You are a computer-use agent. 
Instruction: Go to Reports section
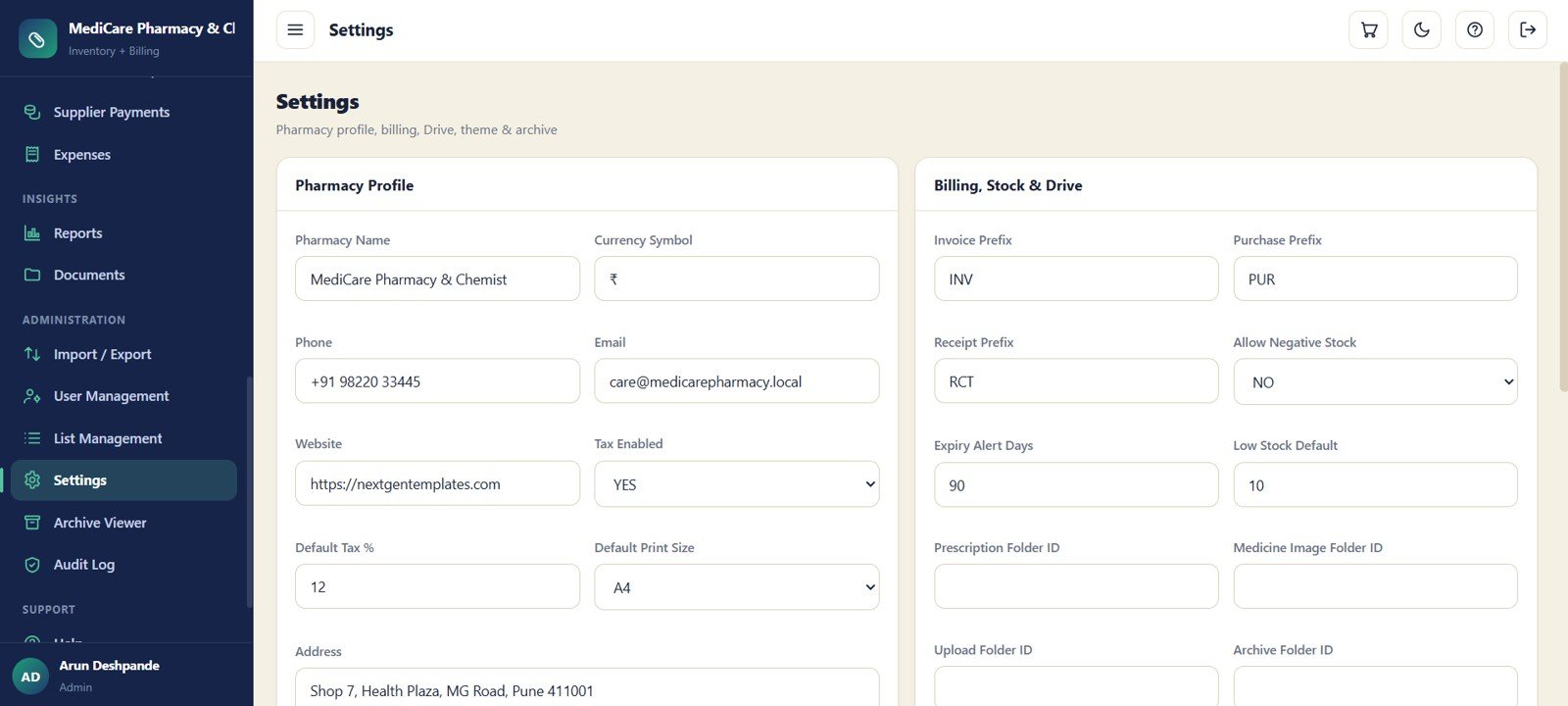[123, 233]
